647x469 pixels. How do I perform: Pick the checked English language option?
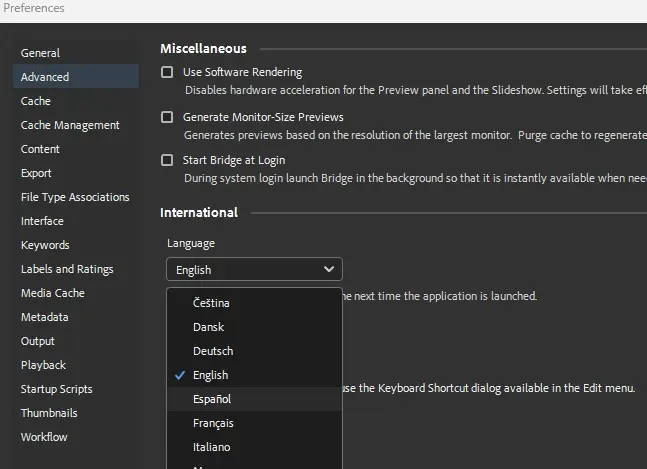254,375
